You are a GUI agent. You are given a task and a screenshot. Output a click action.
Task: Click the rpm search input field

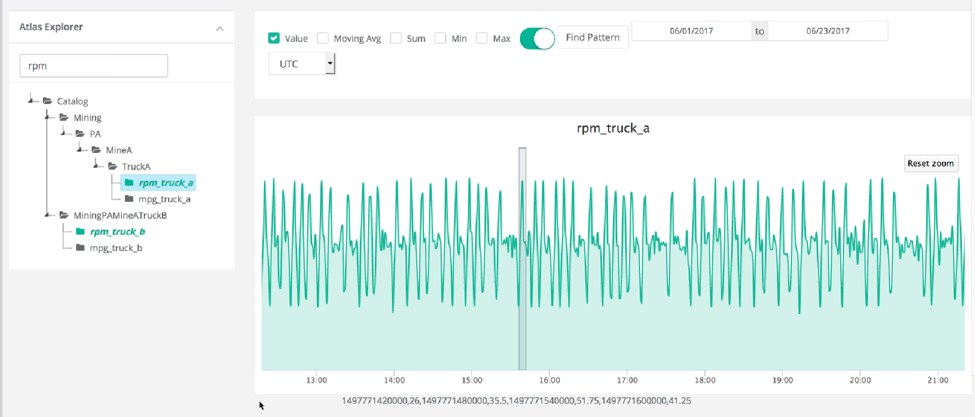[94, 65]
